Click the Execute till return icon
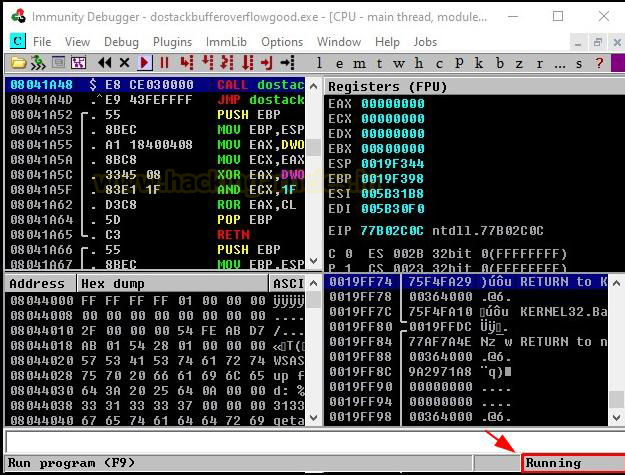Screen dimensions: 625x475 pos(267,63)
